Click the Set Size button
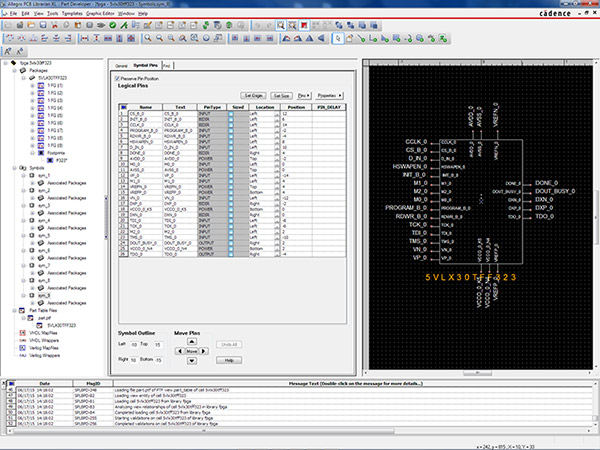 281,95
